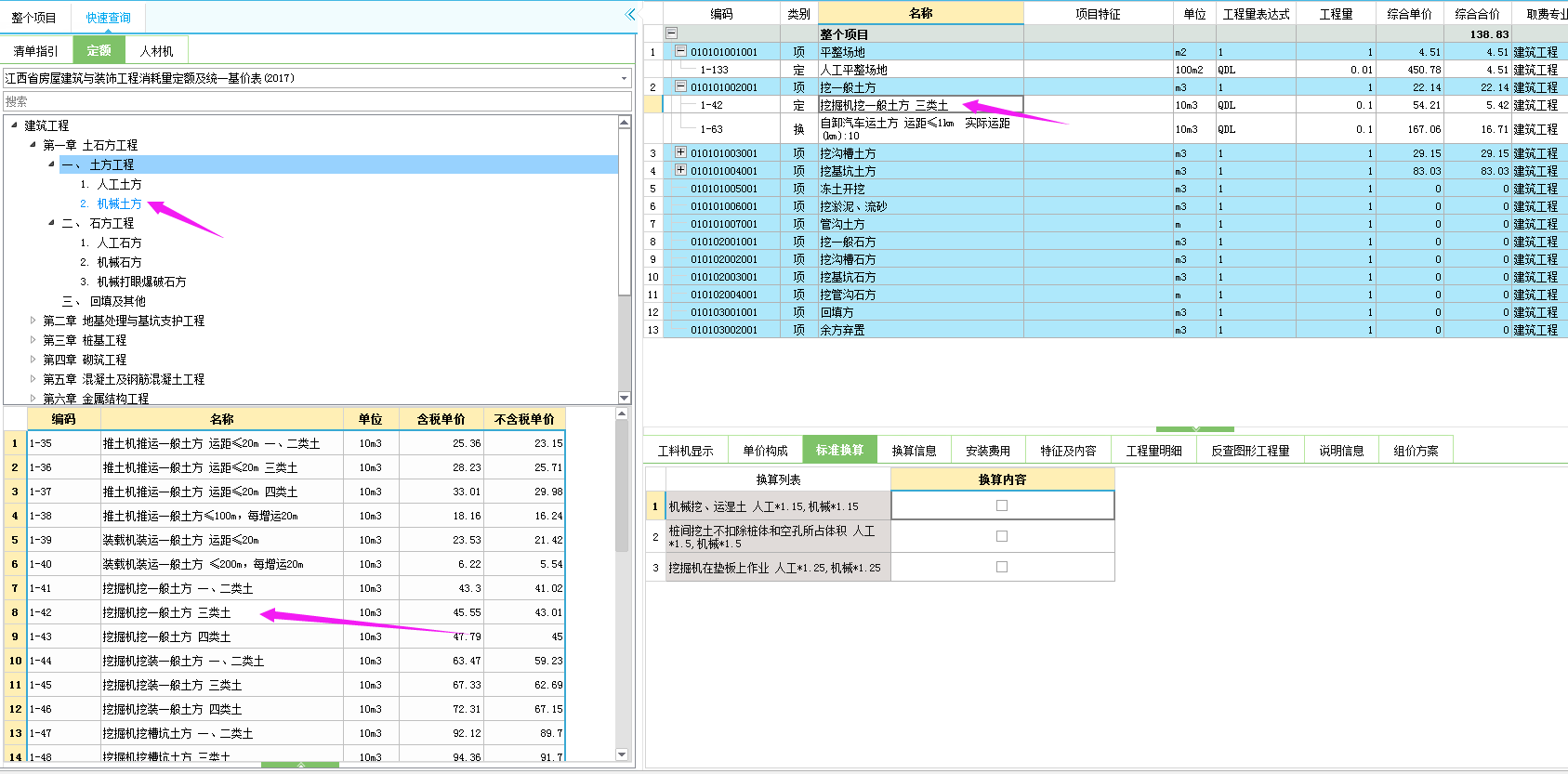Open the 清单指引 tab
This screenshot has width=1568, height=774.
click(x=35, y=51)
